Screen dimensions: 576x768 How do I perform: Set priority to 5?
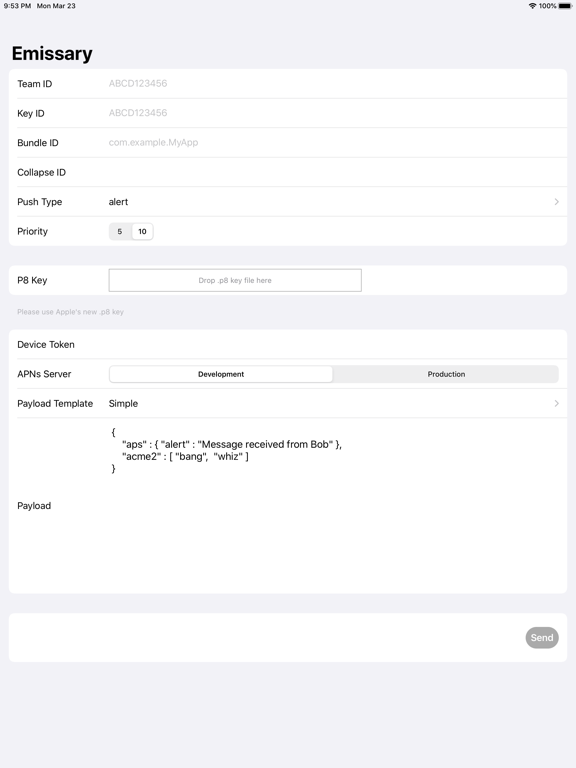click(120, 232)
